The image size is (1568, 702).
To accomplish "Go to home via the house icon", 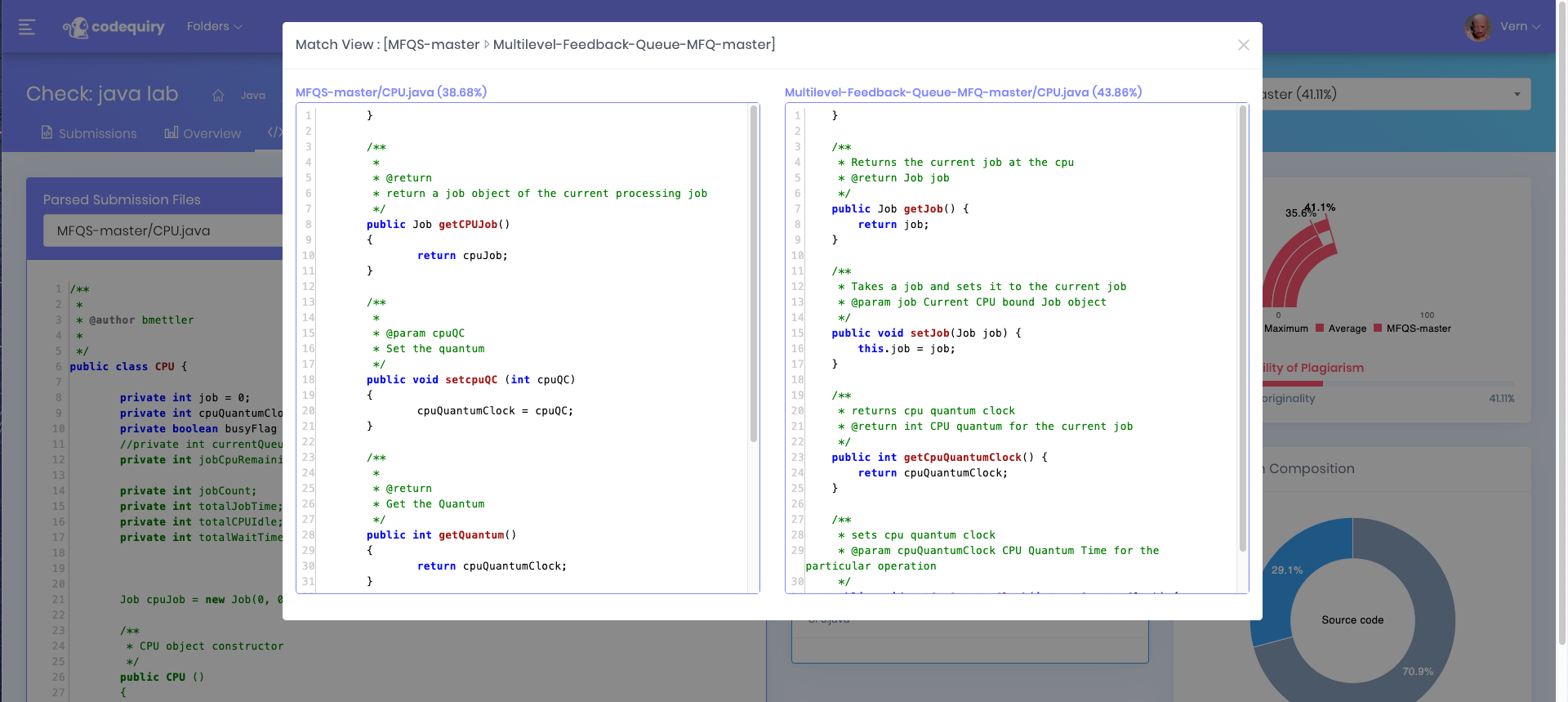I will [218, 96].
